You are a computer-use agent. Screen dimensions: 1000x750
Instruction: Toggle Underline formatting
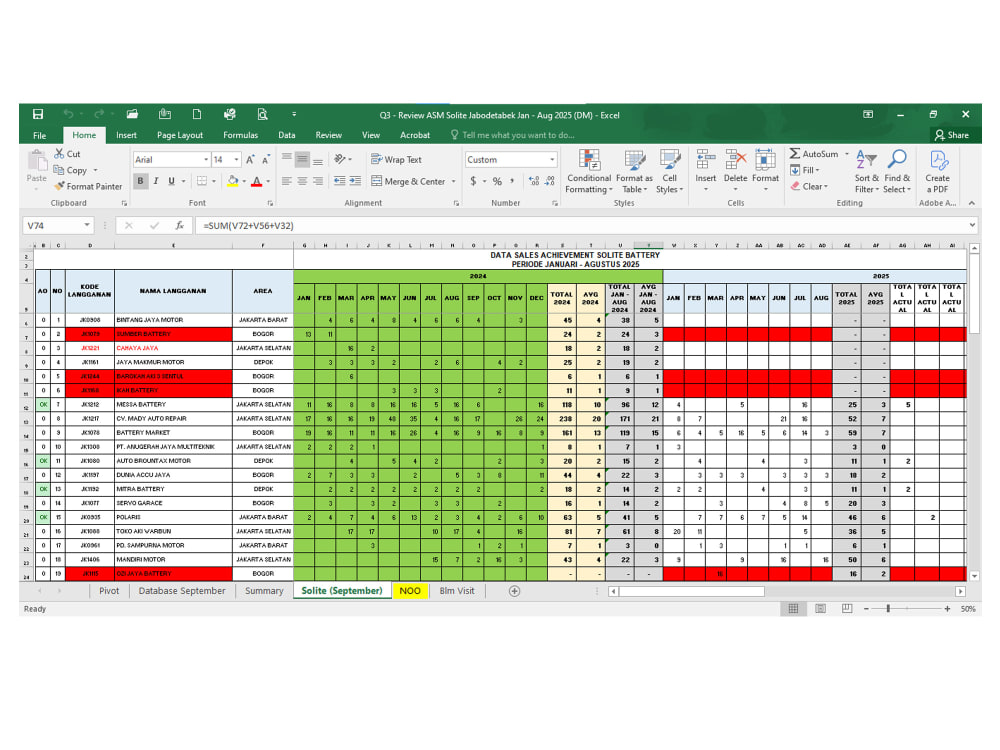[x=171, y=181]
